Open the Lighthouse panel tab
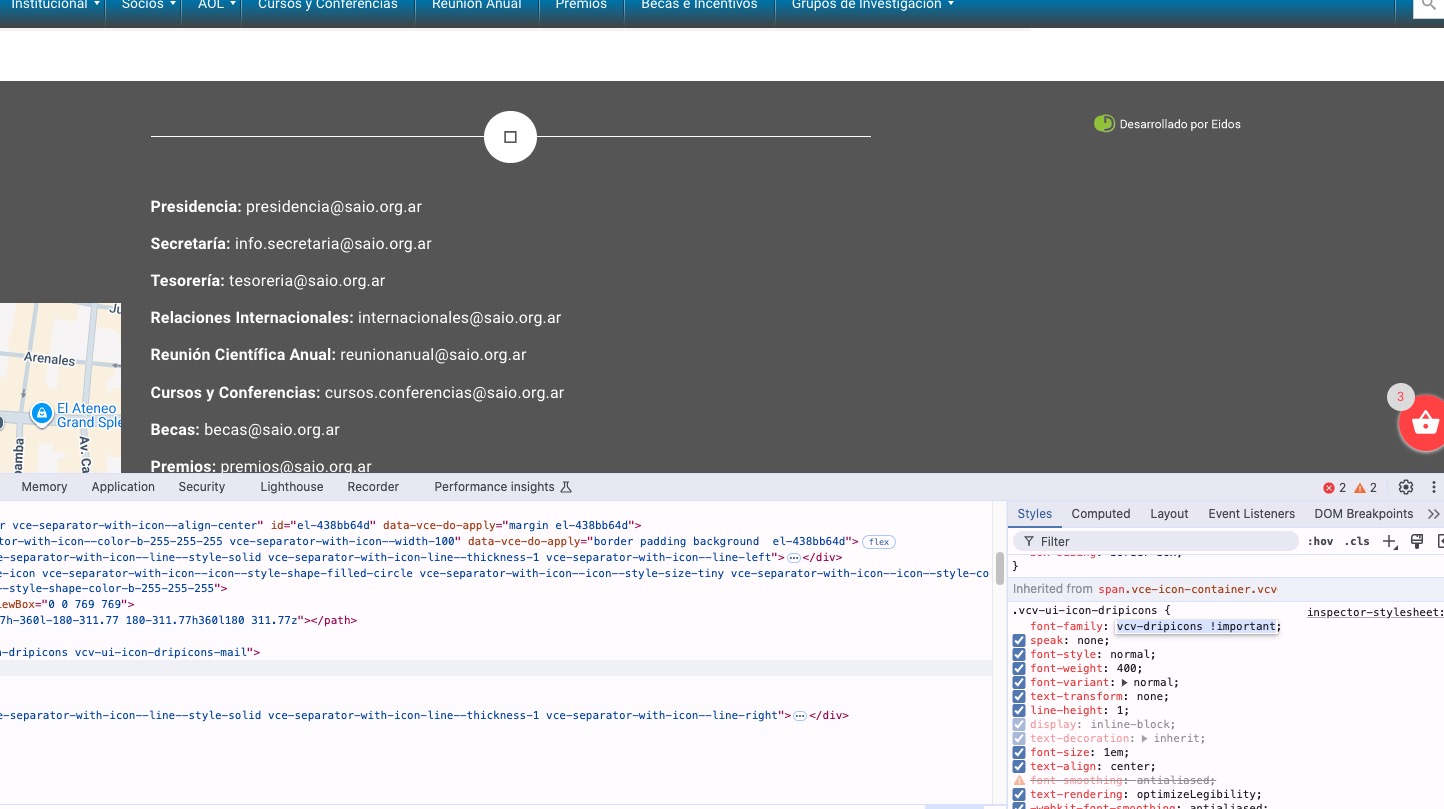This screenshot has height=809, width=1444. tap(291, 487)
